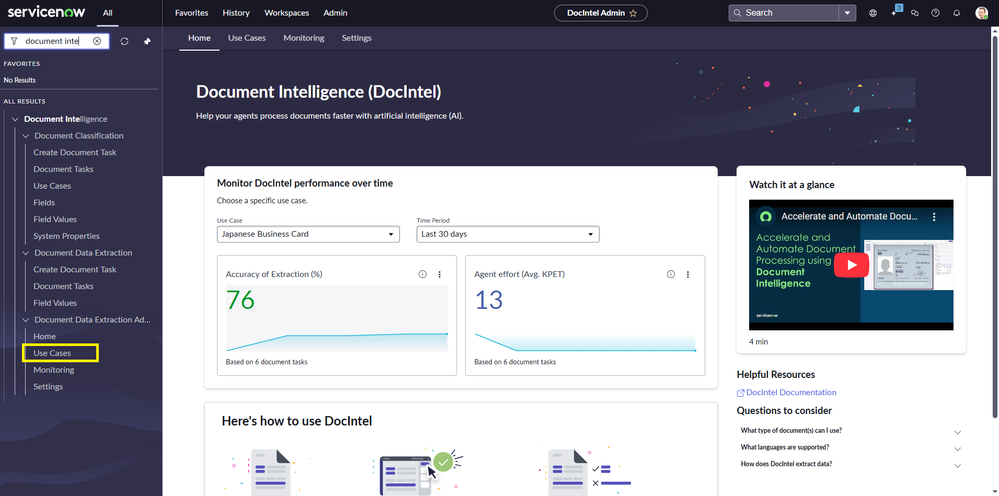
Task: Switch to the Use Cases tab
Action: [247, 38]
